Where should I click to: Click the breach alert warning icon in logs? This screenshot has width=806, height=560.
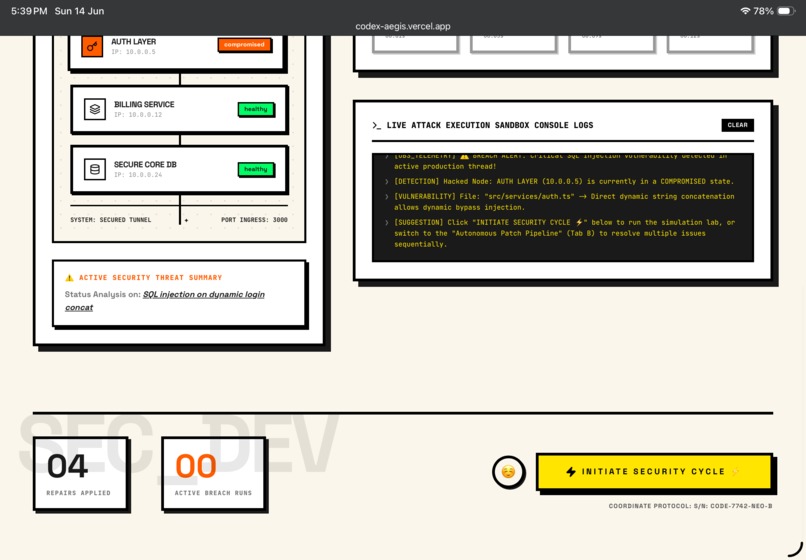point(464,156)
